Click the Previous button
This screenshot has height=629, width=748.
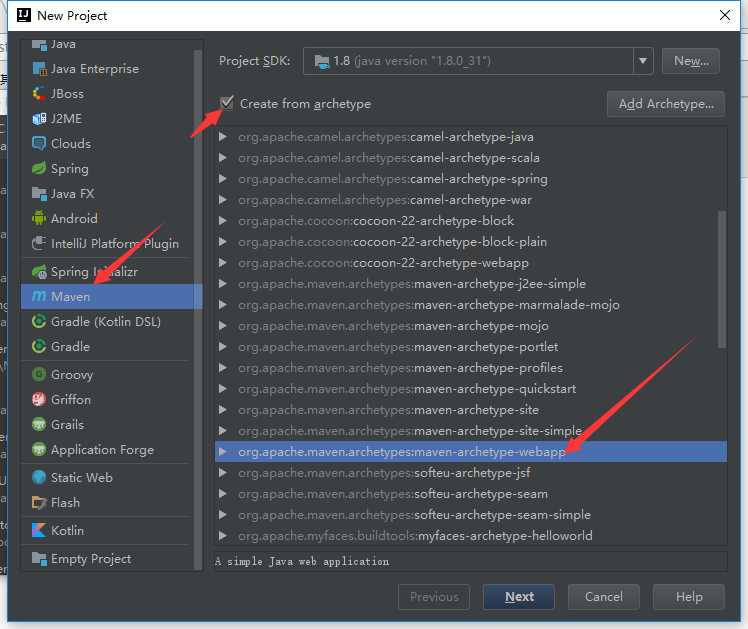pyautogui.click(x=434, y=597)
